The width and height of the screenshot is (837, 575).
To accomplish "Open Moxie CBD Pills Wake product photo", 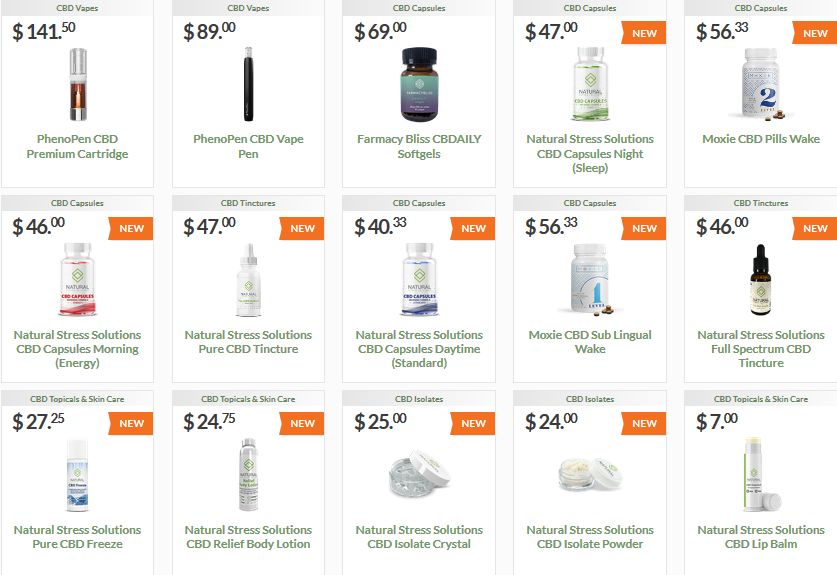I will pyautogui.click(x=761, y=83).
